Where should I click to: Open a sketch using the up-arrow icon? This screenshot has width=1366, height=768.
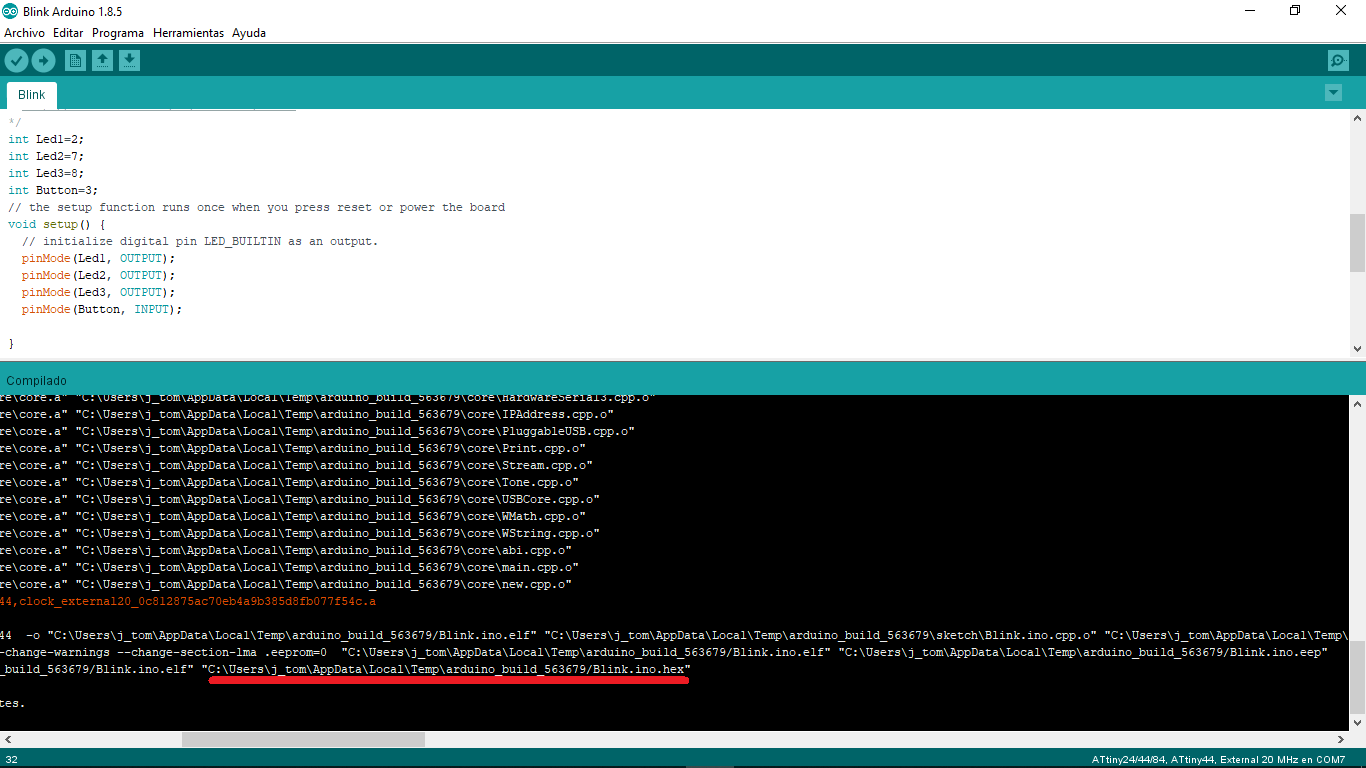point(102,61)
